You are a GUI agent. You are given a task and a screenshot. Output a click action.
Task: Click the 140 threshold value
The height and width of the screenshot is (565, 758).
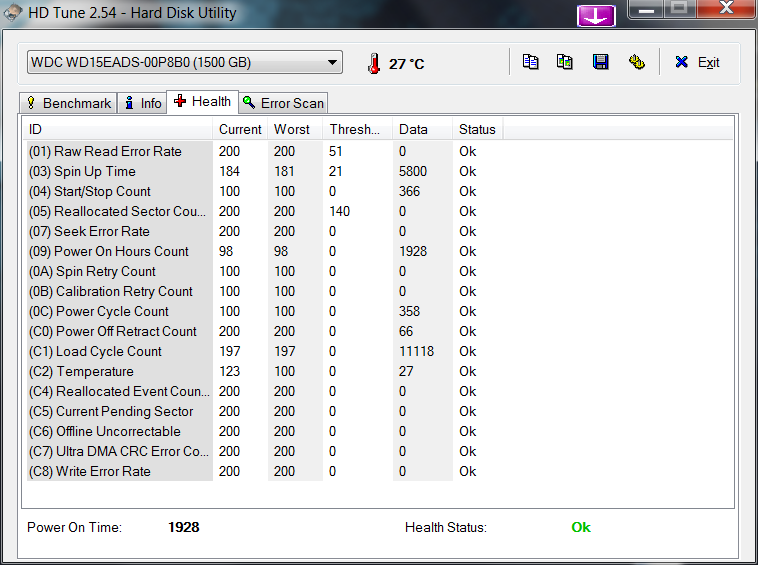click(339, 211)
